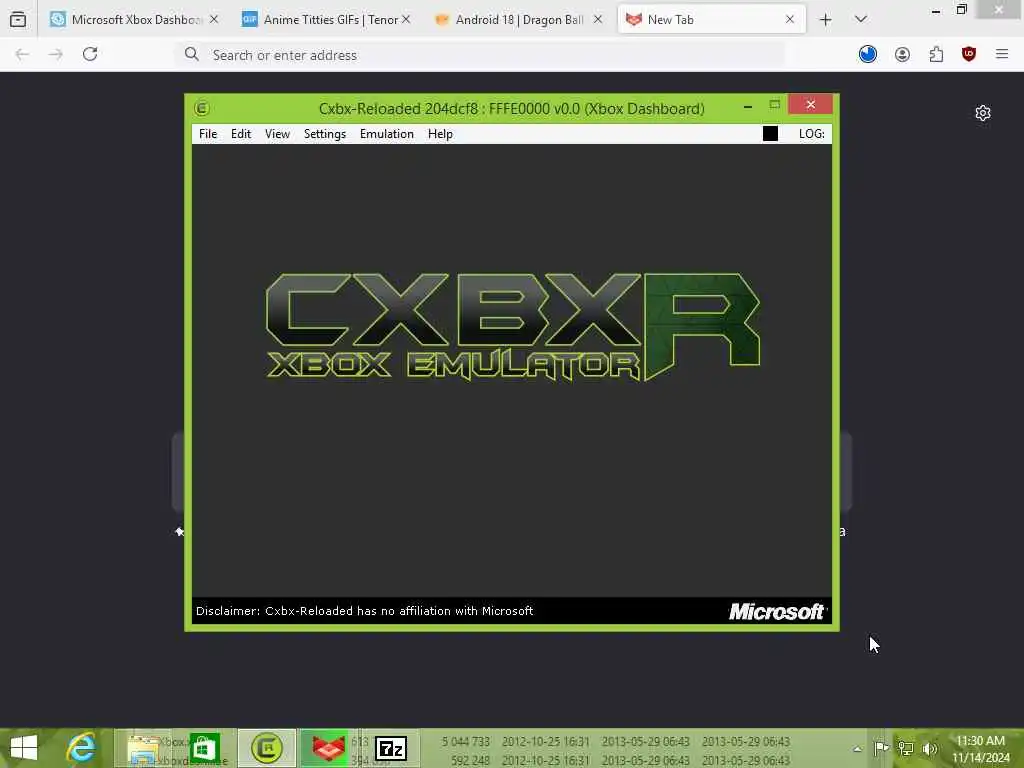Switch to Android 18 Dragon Ball tab

coord(519,20)
